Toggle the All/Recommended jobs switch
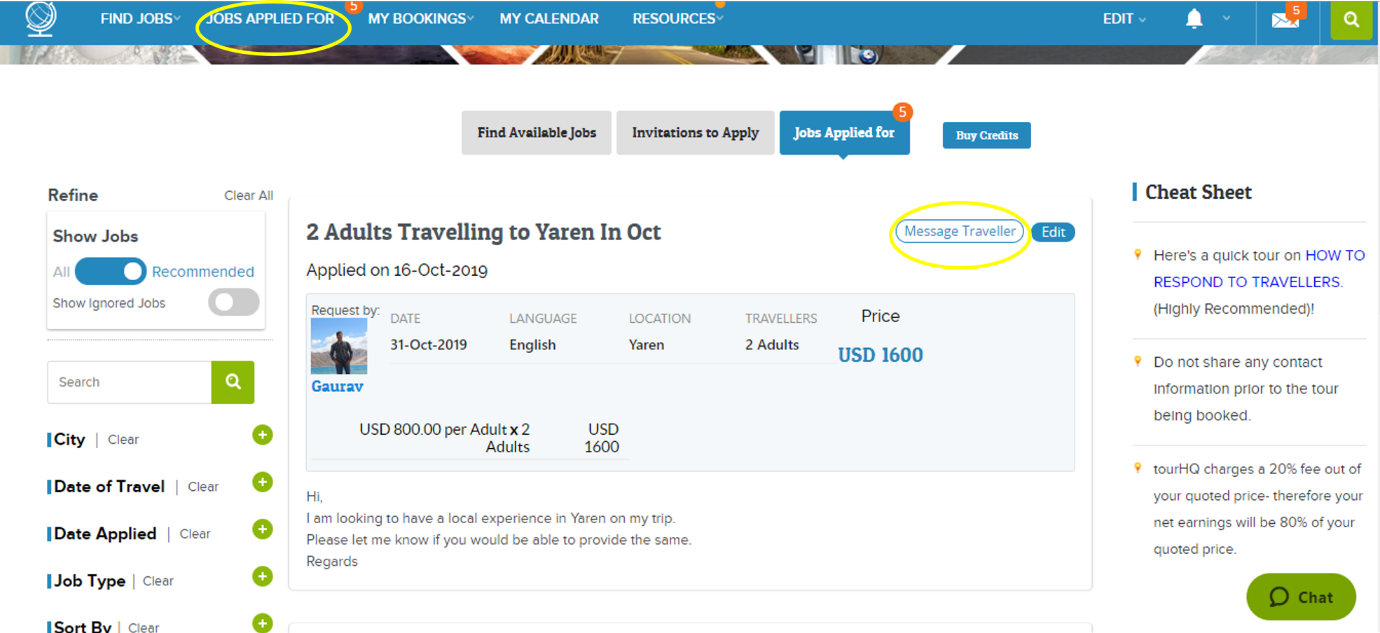 pyautogui.click(x=110, y=271)
